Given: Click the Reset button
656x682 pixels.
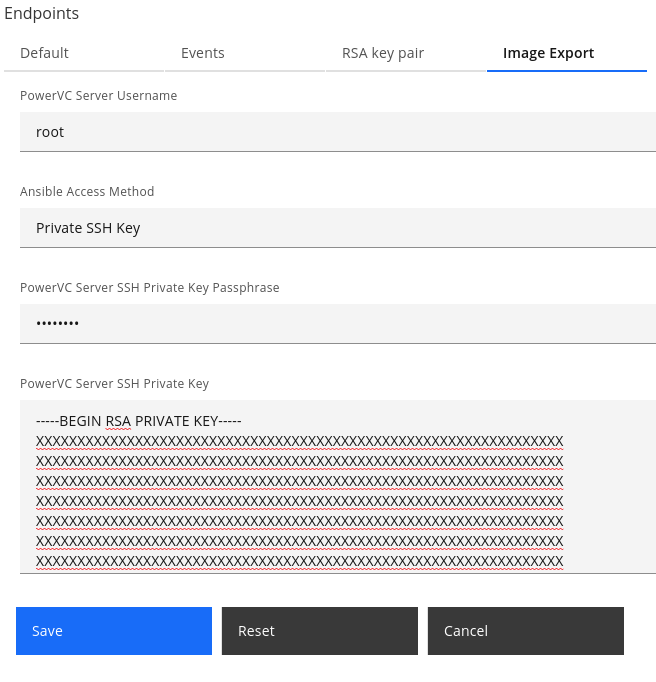Looking at the screenshot, I should (319, 631).
